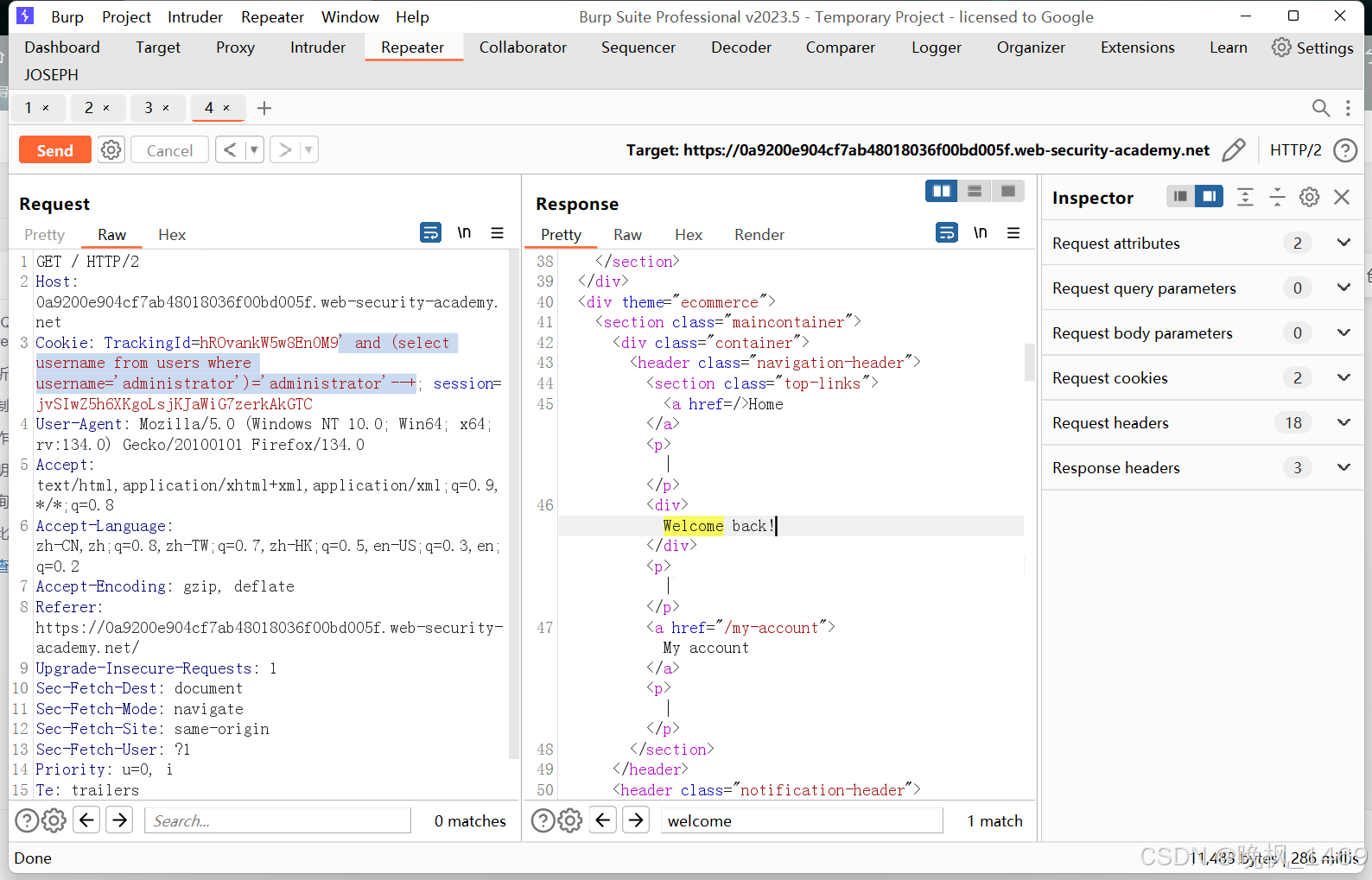
Task: Expand Request body parameters section
Action: [x=1343, y=332]
